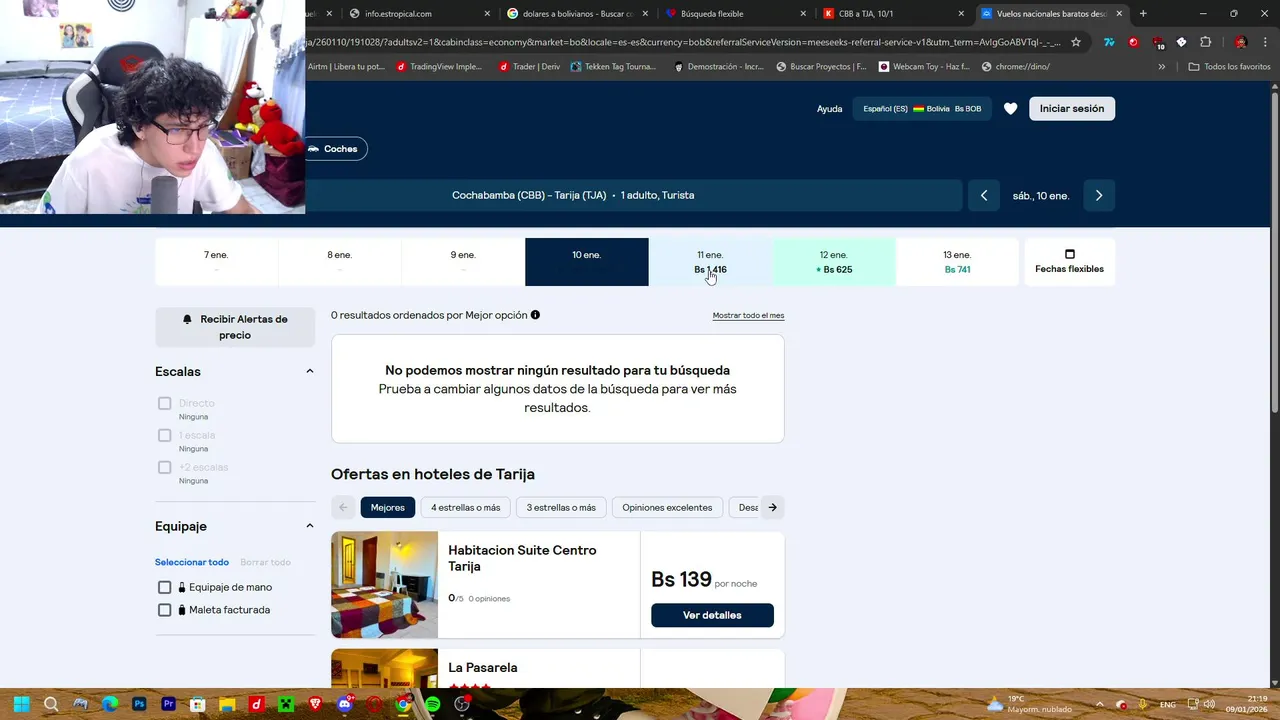Toggle the 1 escala checkbox
This screenshot has height=720, width=1280.
[x=164, y=435]
